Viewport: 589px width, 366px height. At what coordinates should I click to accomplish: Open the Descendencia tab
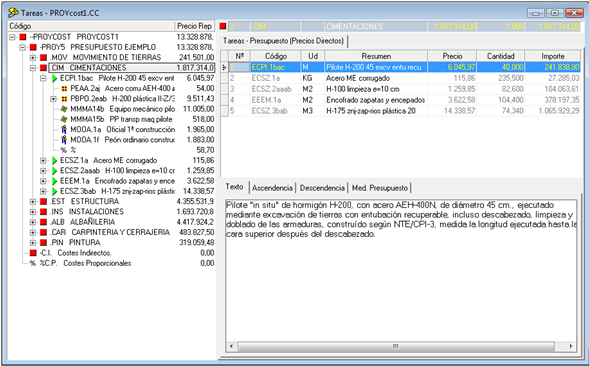tap(322, 188)
